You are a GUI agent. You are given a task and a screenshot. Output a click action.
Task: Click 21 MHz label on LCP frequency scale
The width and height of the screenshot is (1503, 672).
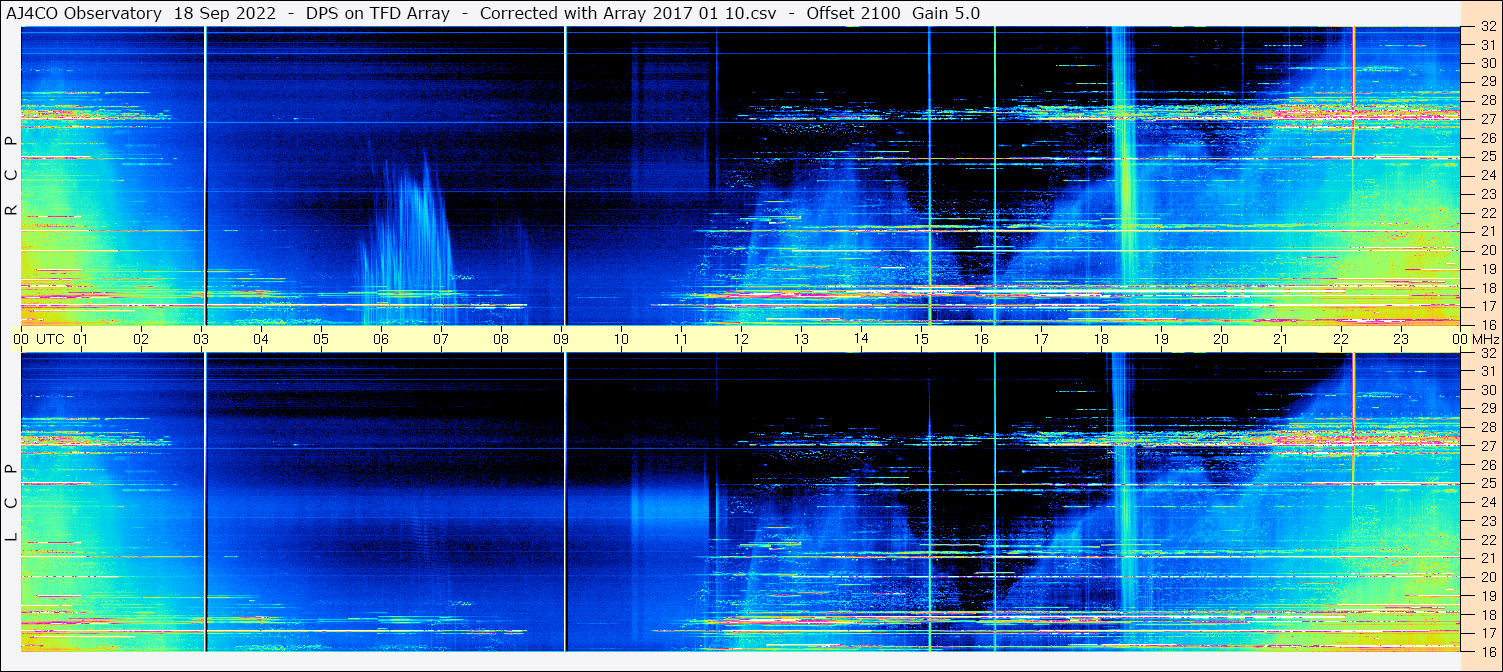tap(1487, 558)
